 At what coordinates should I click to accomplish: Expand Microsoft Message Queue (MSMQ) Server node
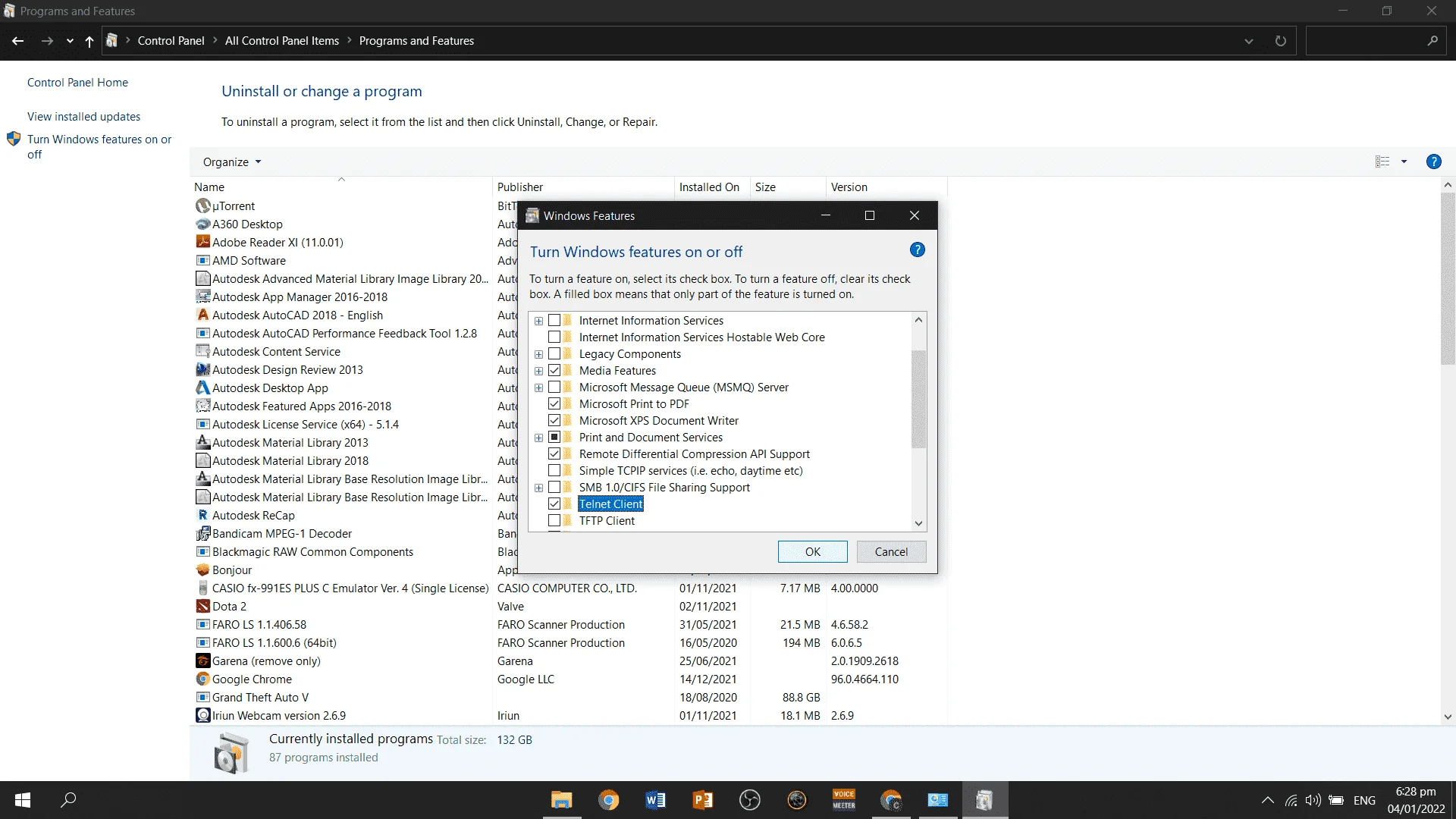coord(538,388)
